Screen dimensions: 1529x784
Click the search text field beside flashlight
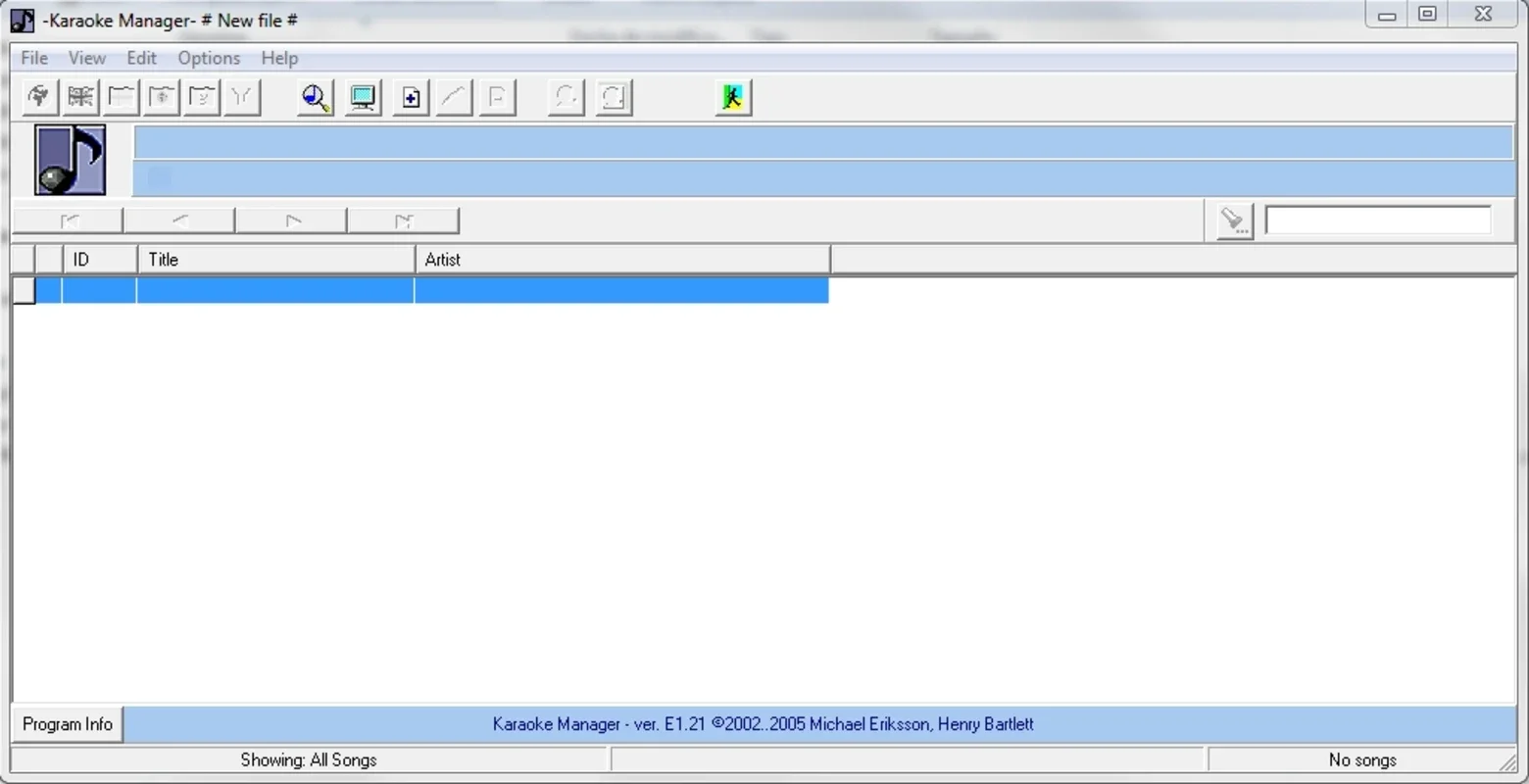(x=1378, y=220)
